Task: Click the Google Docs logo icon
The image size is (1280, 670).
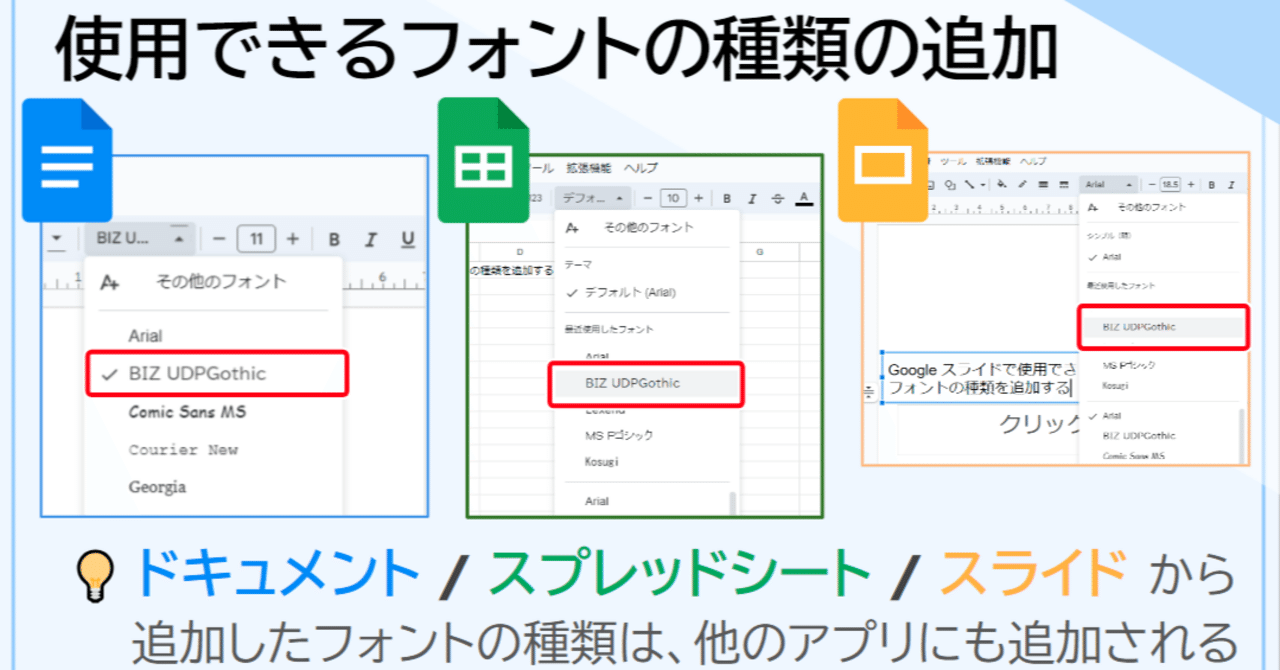Action: [x=66, y=160]
